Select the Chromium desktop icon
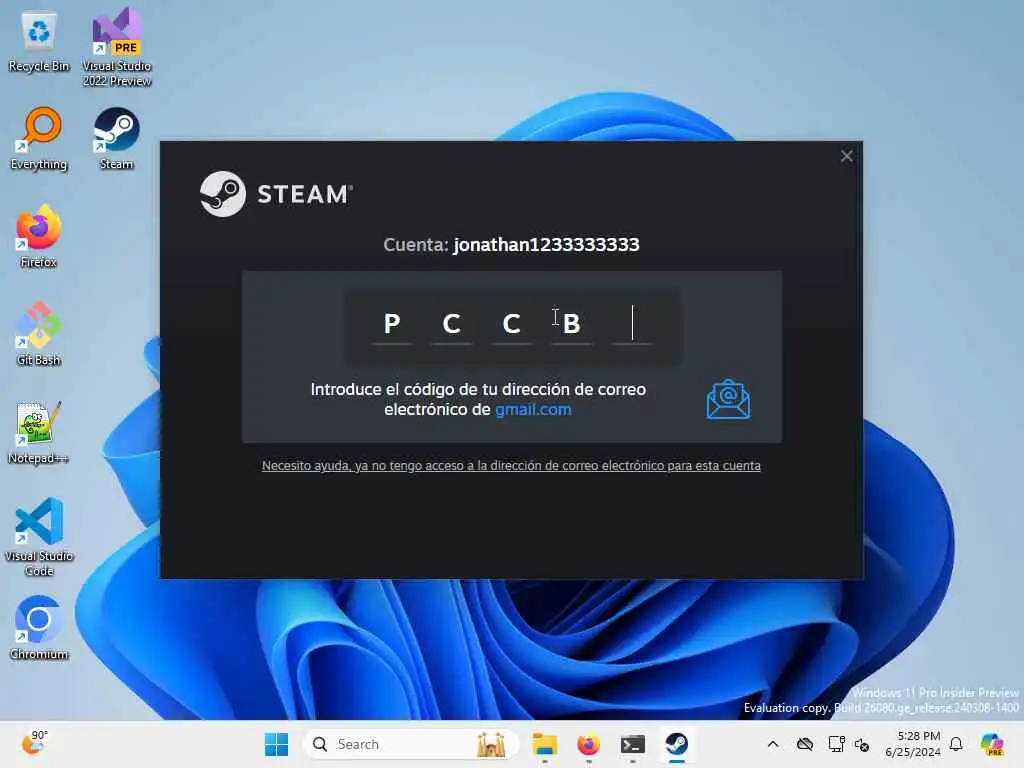Viewport: 1024px width, 768px height. click(39, 628)
